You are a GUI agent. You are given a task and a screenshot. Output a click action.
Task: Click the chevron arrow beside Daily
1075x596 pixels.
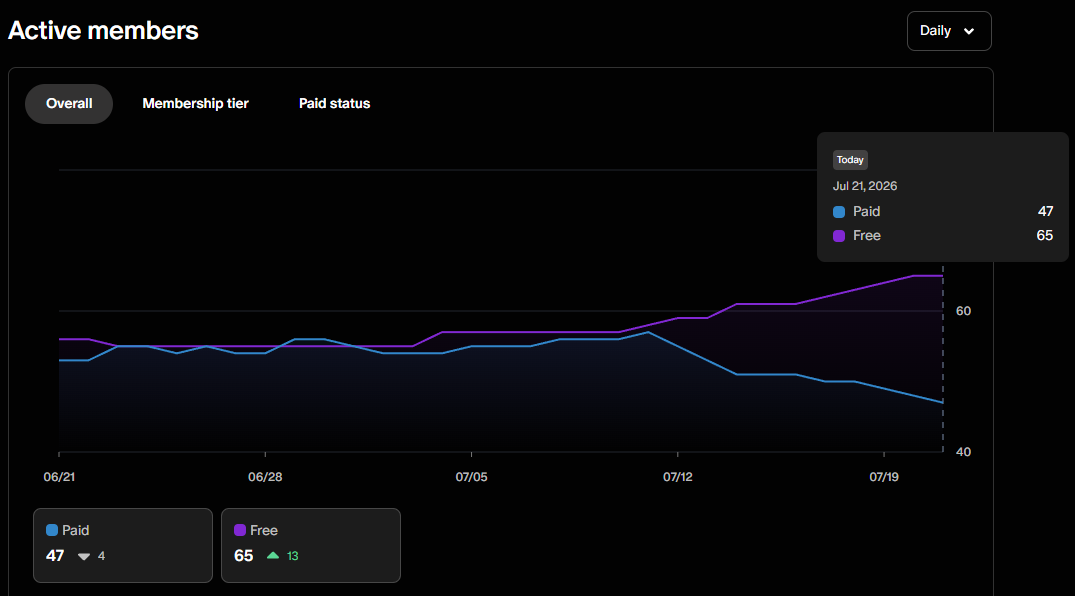click(969, 32)
